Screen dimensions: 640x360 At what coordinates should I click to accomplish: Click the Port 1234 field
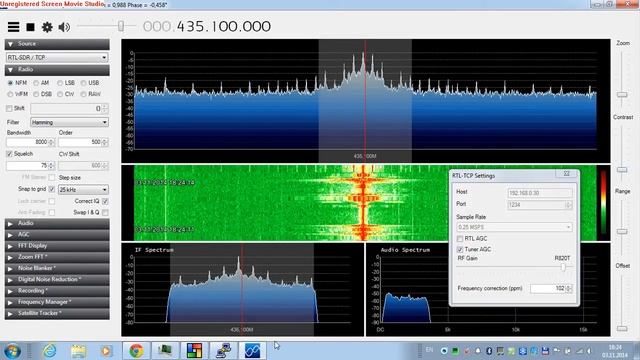pyautogui.click(x=540, y=205)
